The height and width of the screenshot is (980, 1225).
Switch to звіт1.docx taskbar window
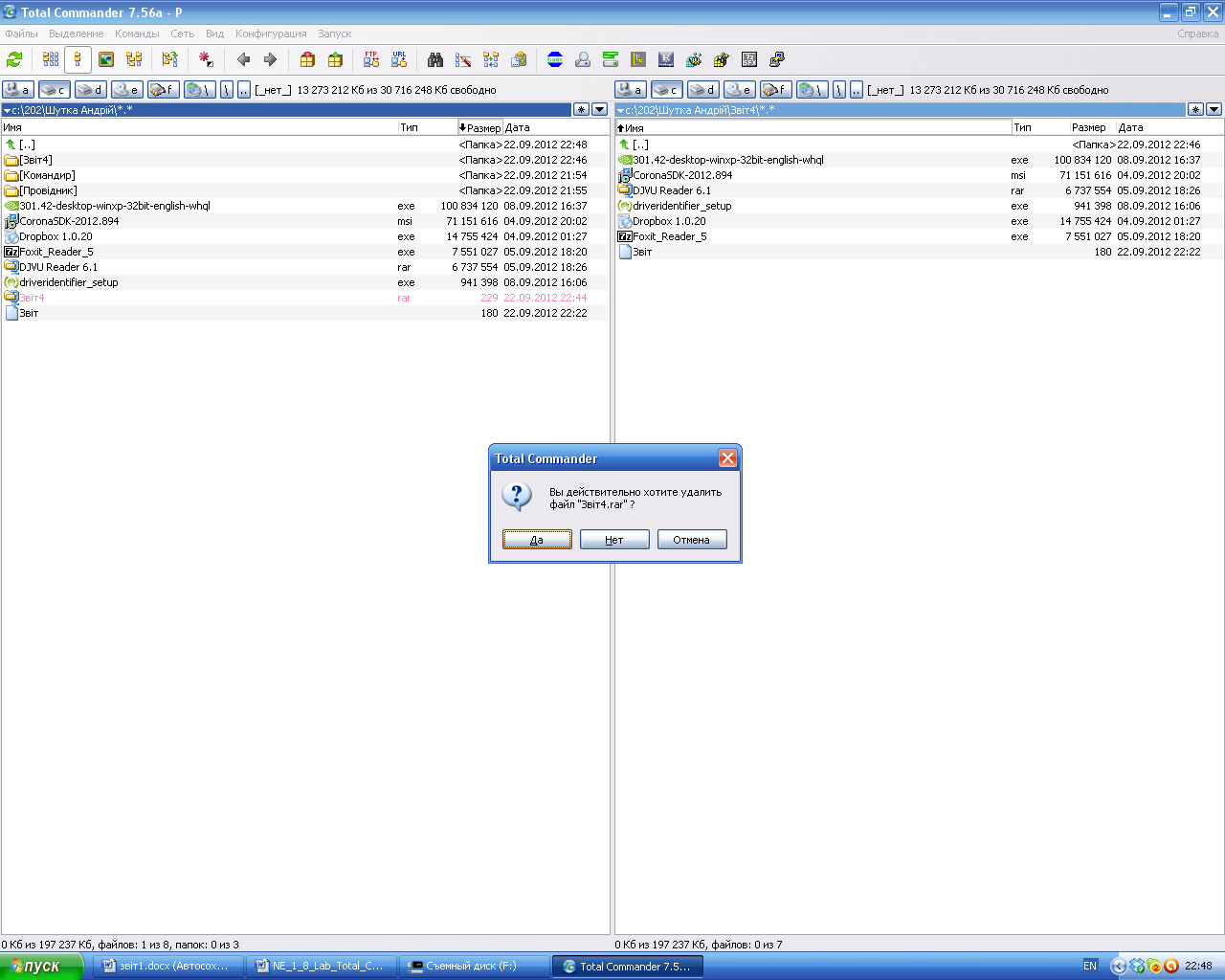coord(168,967)
